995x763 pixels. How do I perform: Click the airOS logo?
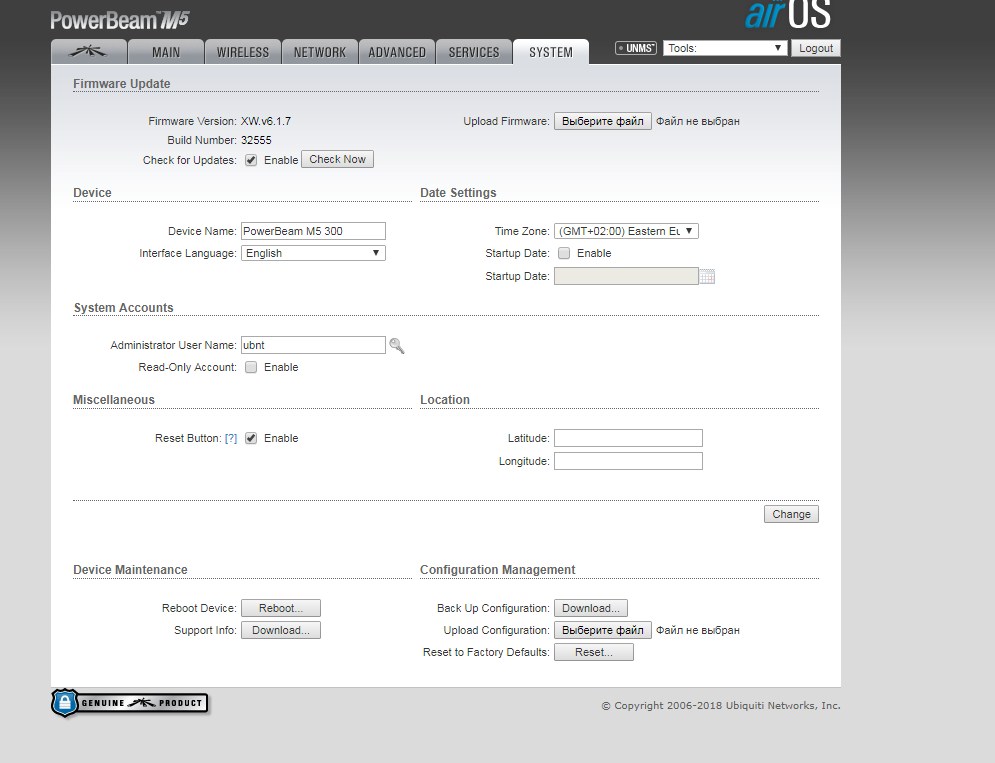click(787, 15)
